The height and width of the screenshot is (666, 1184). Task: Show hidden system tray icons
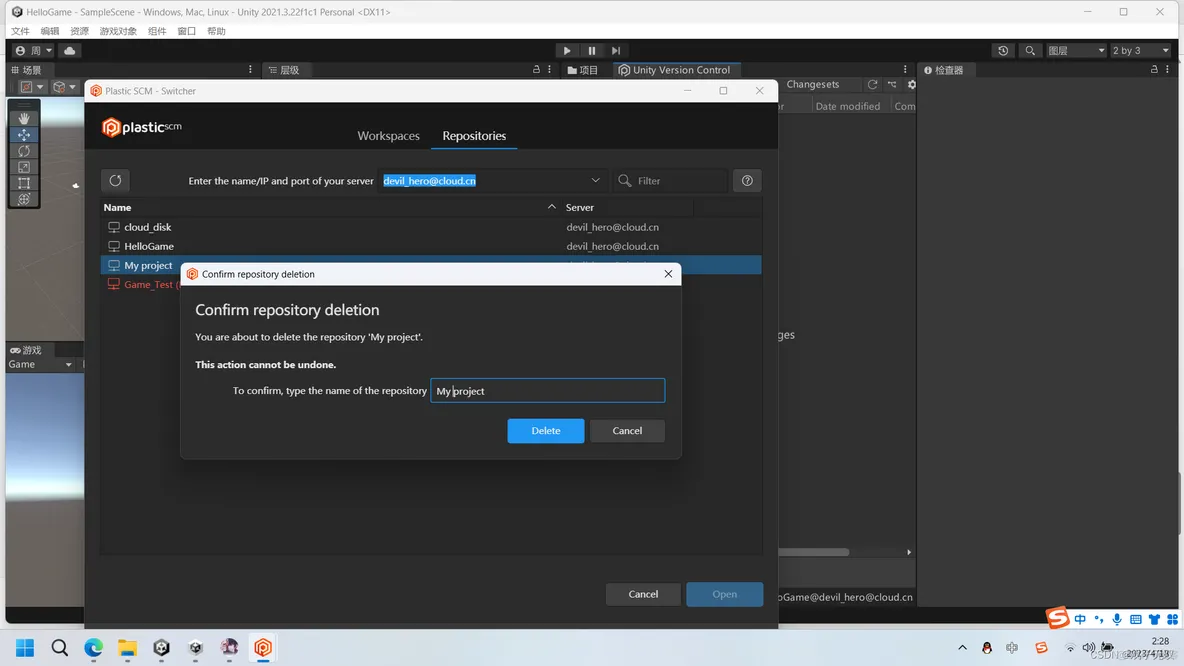click(x=962, y=648)
